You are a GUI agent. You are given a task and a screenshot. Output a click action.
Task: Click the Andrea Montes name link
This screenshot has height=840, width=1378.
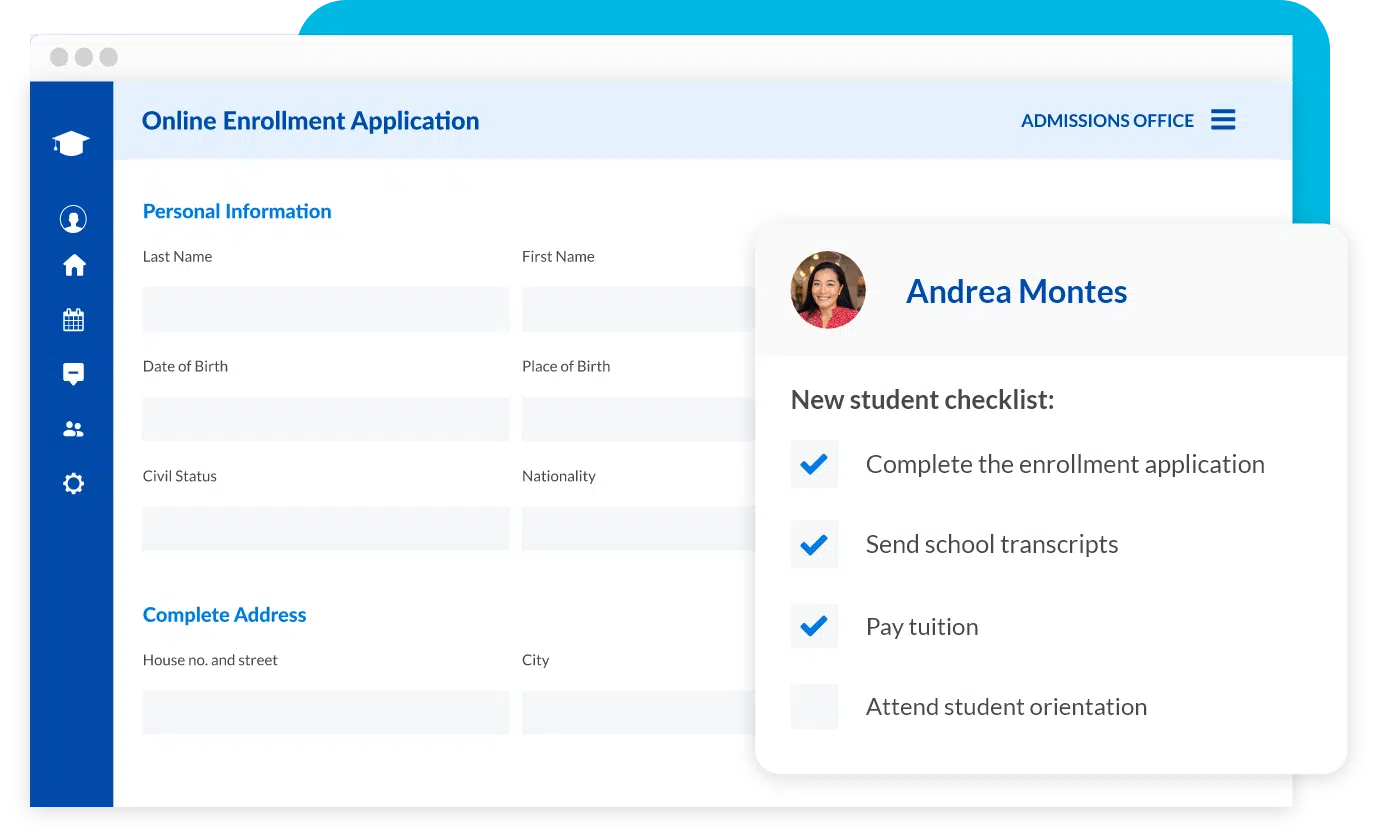(x=1016, y=291)
